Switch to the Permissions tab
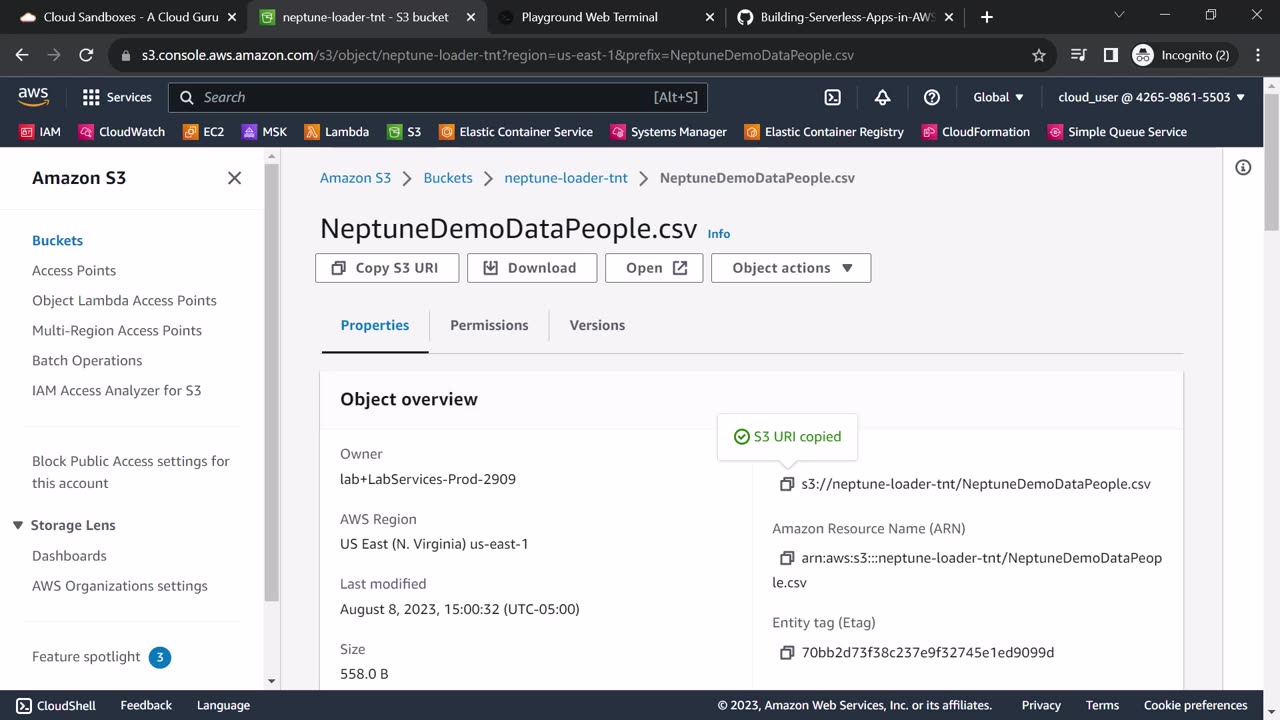This screenshot has width=1280, height=720. tap(489, 325)
